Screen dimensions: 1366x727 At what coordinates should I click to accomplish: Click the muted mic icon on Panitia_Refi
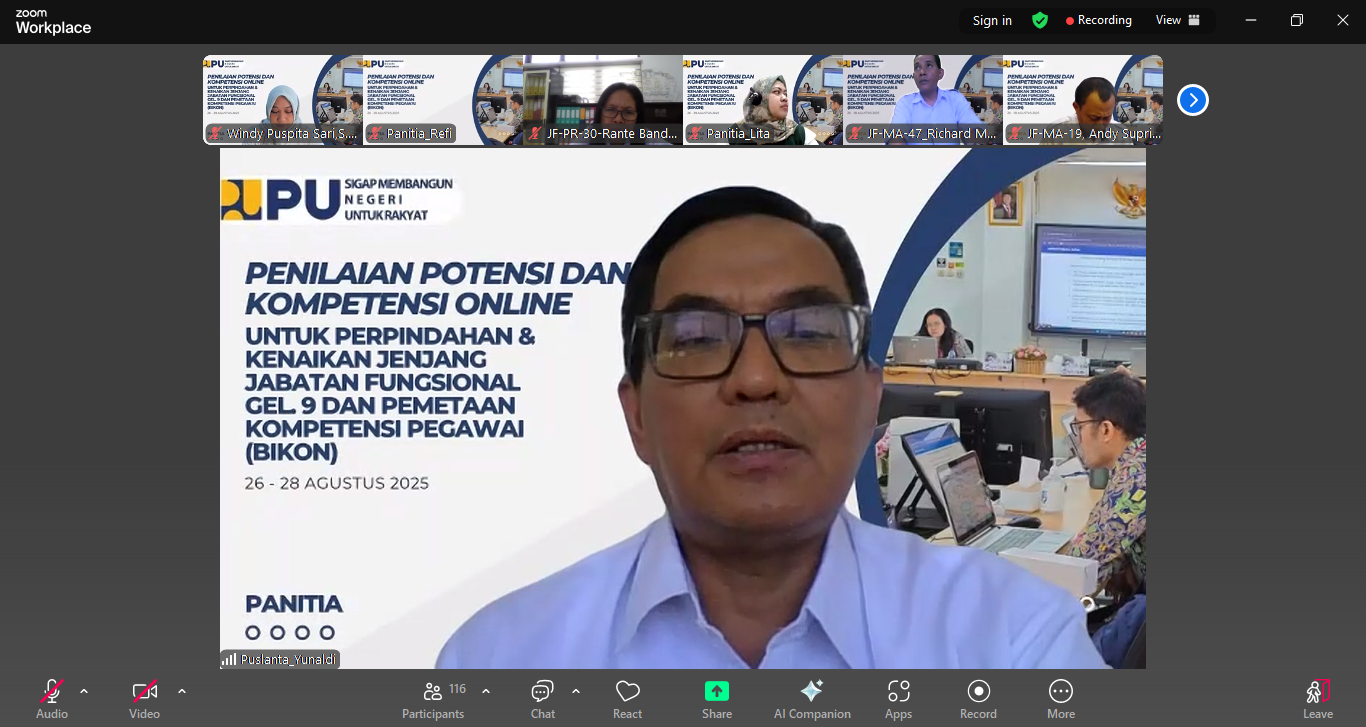tap(376, 133)
